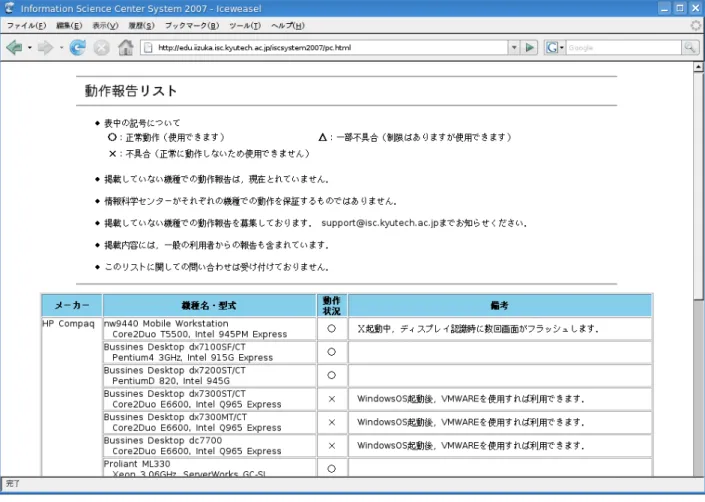
Task: Click the Go arrow beside the URL bar
Action: [530, 47]
